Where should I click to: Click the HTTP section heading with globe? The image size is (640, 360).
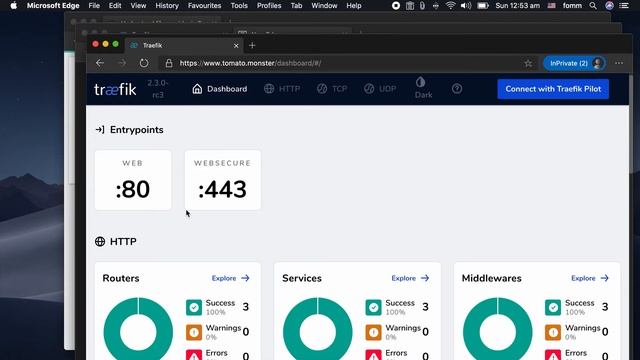pyautogui.click(x=116, y=242)
